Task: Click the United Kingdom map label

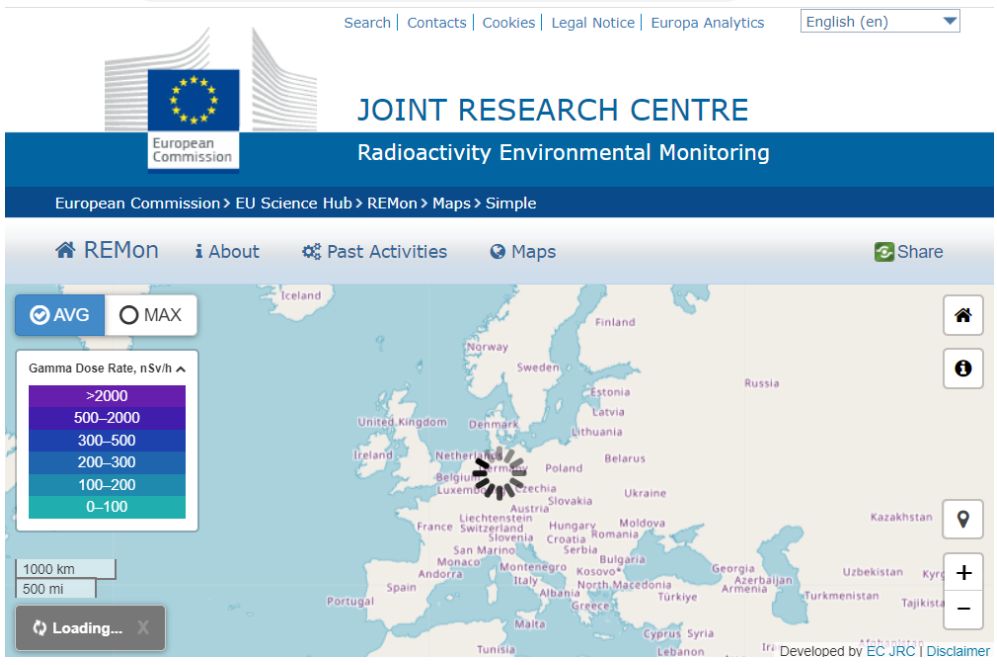Action: [402, 422]
